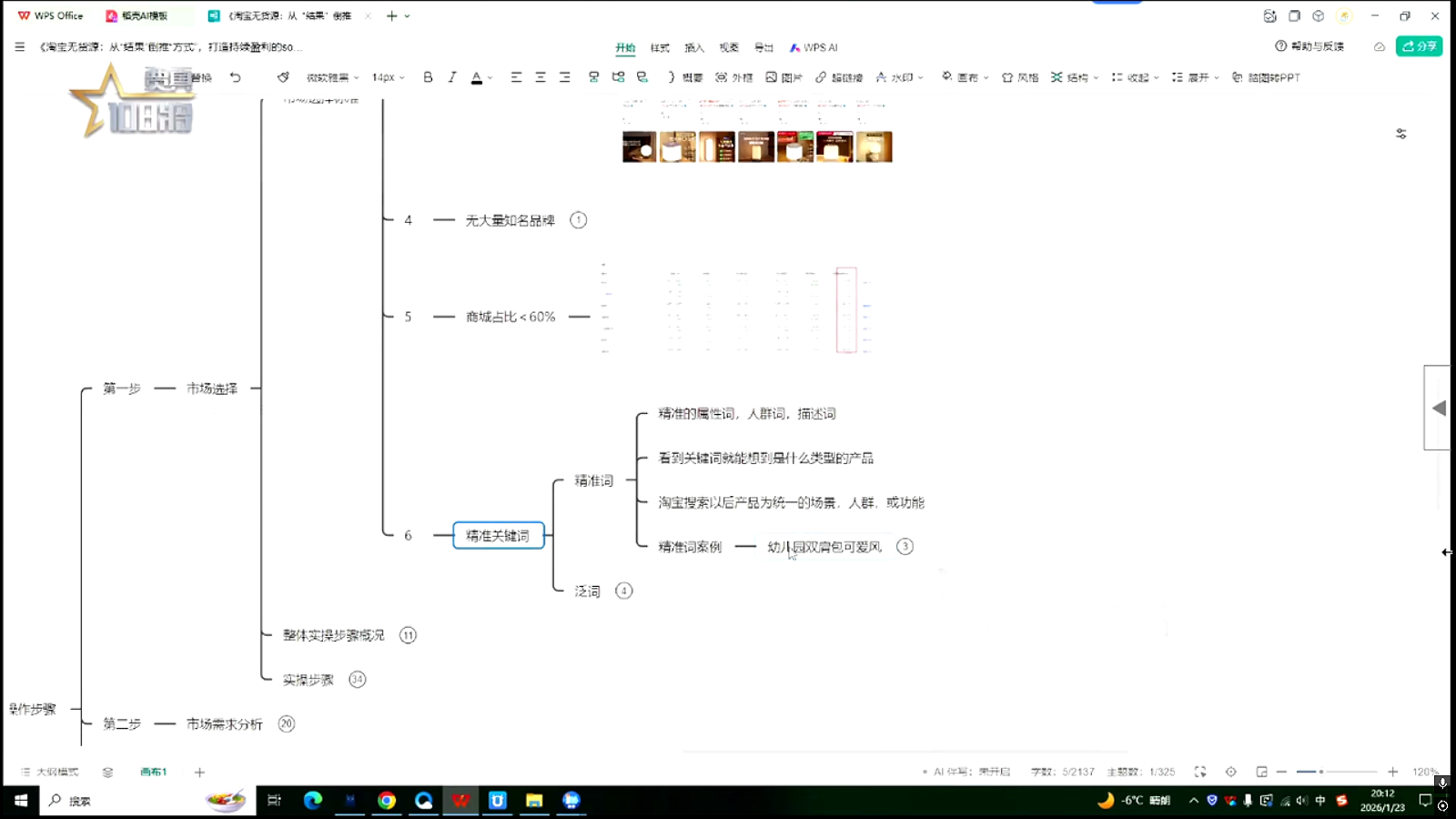The width and height of the screenshot is (1456, 819).
Task: Click the green 分享 share button
Action: 1419,46
